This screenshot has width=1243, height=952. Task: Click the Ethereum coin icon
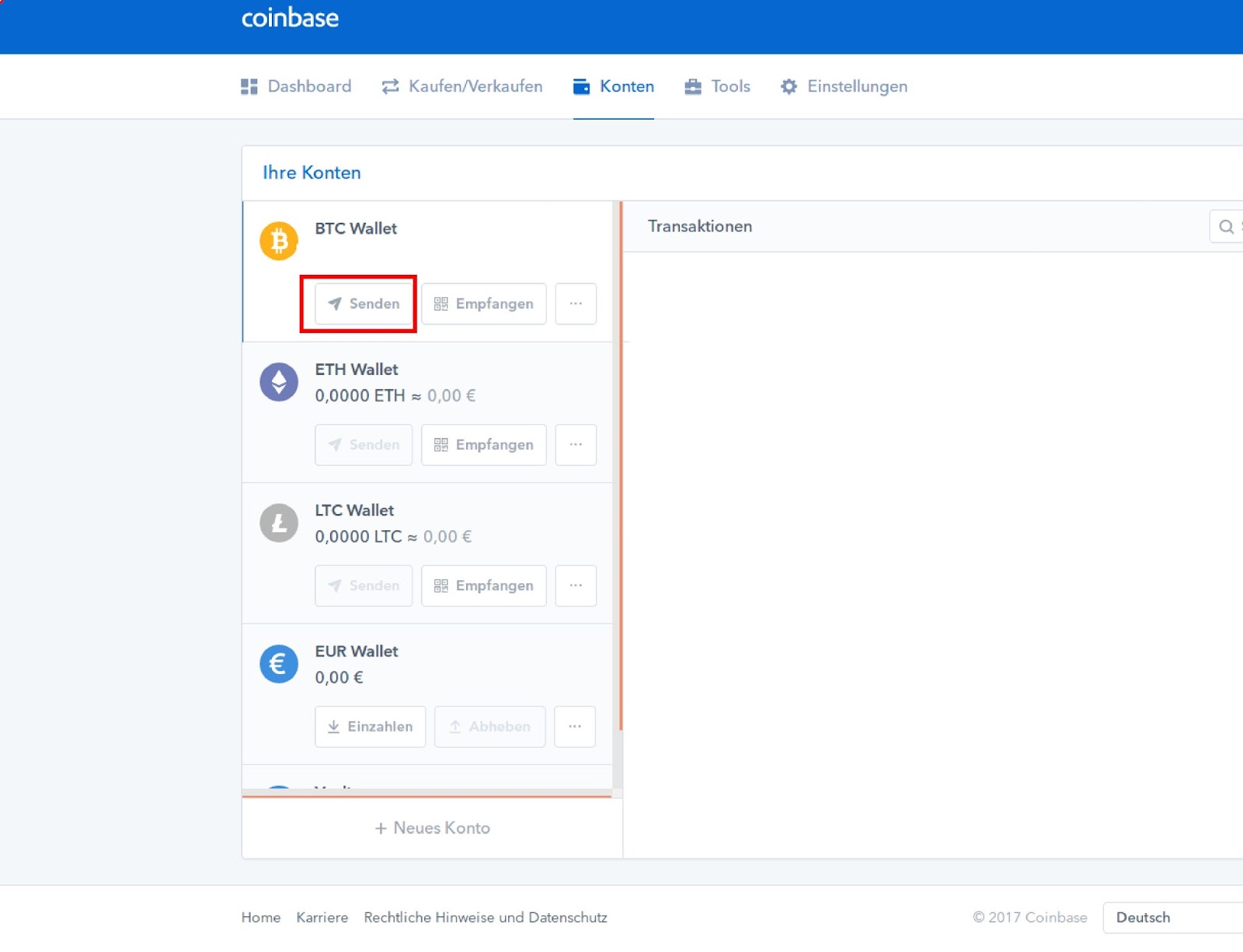(279, 382)
